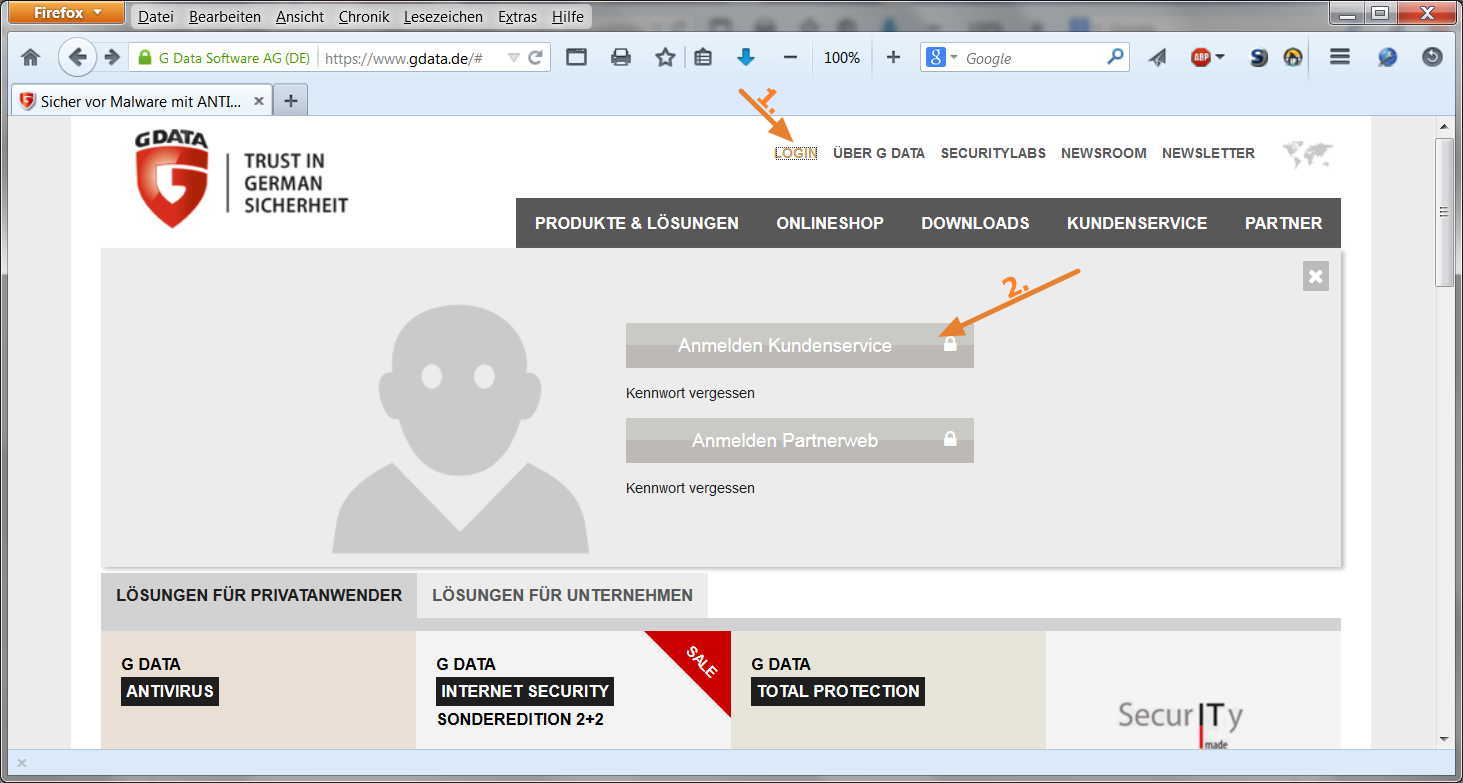This screenshot has height=783, width=1463.
Task: Open the Chronik menu
Action: tap(364, 17)
